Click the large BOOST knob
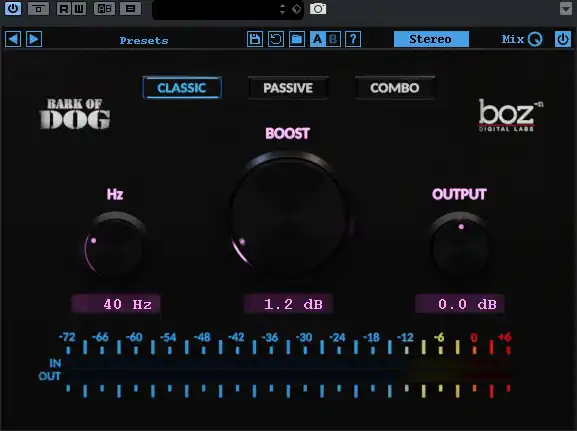Image resolution: width=577 pixels, height=431 pixels. (289, 217)
